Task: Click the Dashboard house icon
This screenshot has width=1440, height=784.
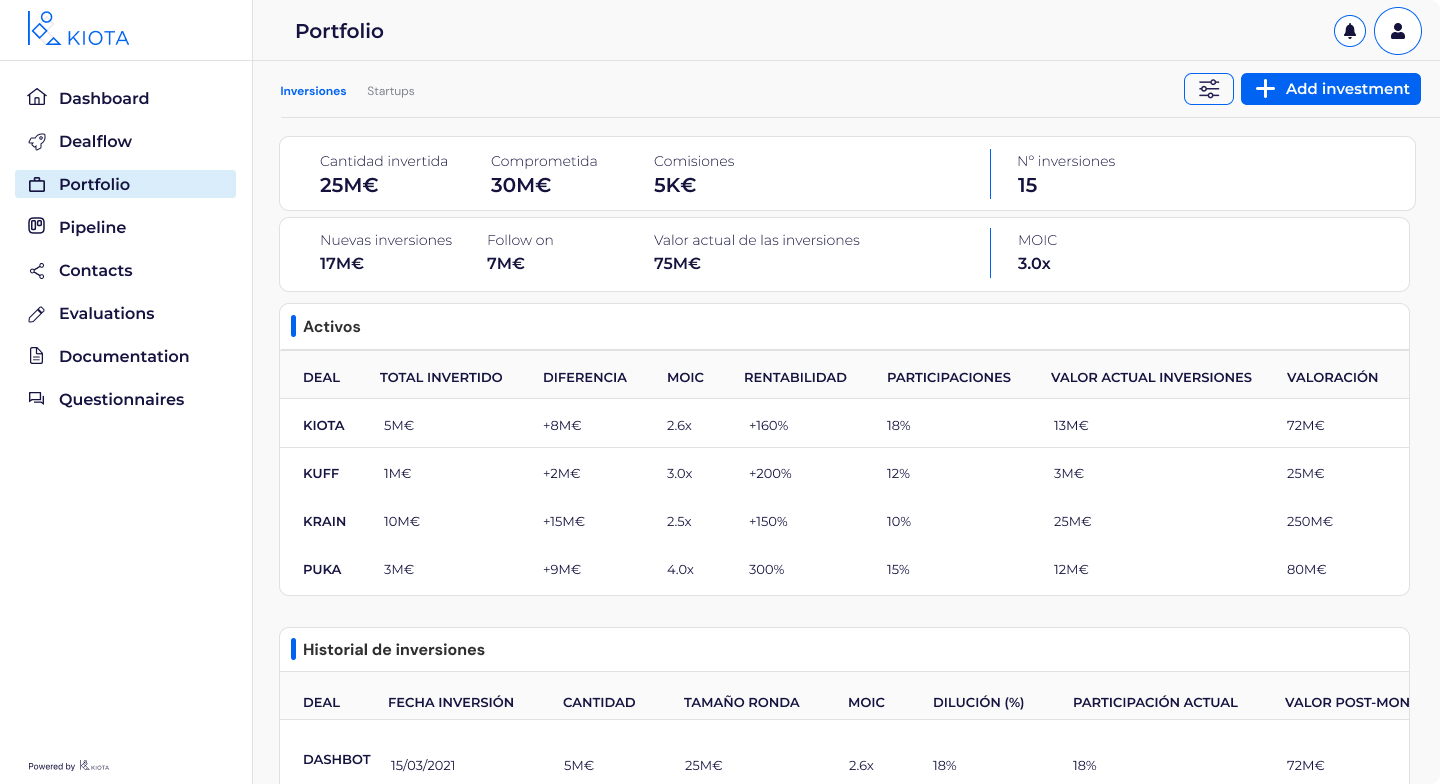Action: tap(37, 98)
